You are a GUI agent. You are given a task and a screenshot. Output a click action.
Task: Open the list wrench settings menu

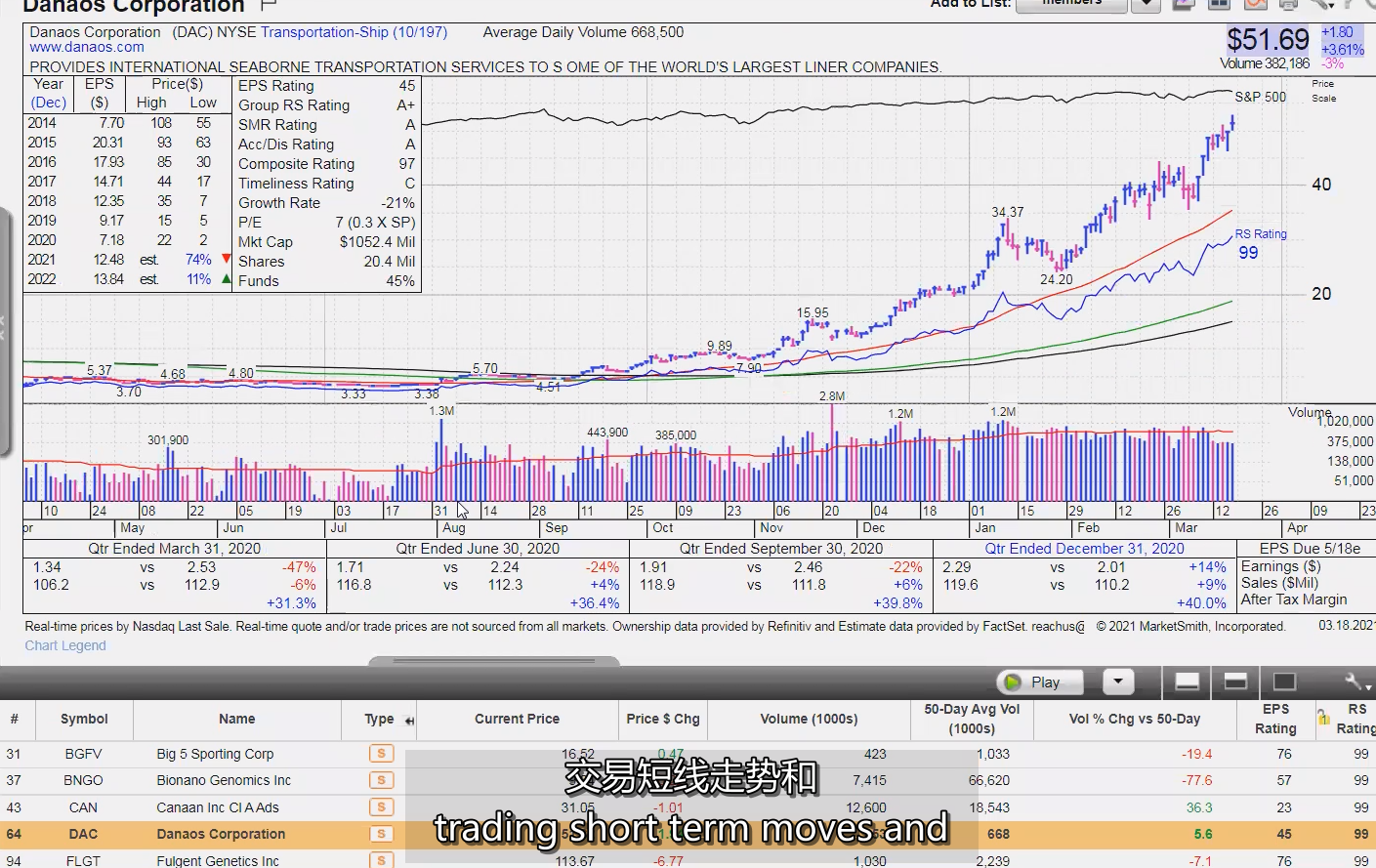[1355, 682]
